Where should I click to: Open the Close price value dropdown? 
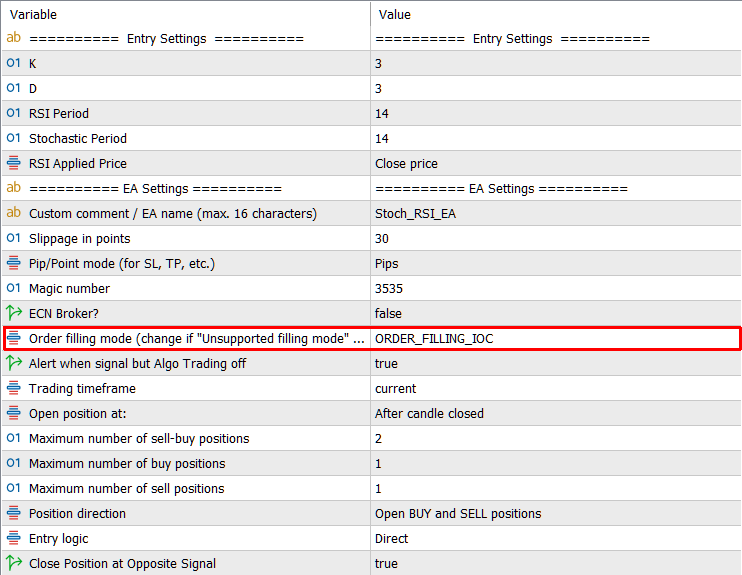point(556,163)
